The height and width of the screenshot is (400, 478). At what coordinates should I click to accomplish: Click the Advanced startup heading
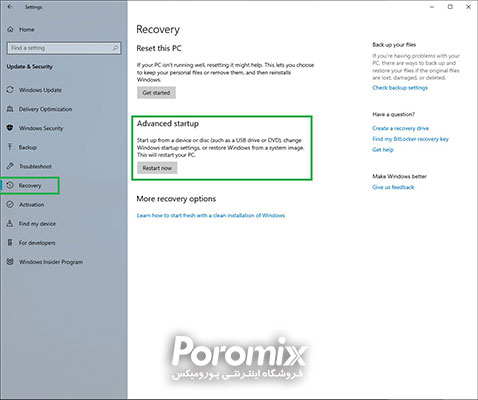(x=168, y=124)
